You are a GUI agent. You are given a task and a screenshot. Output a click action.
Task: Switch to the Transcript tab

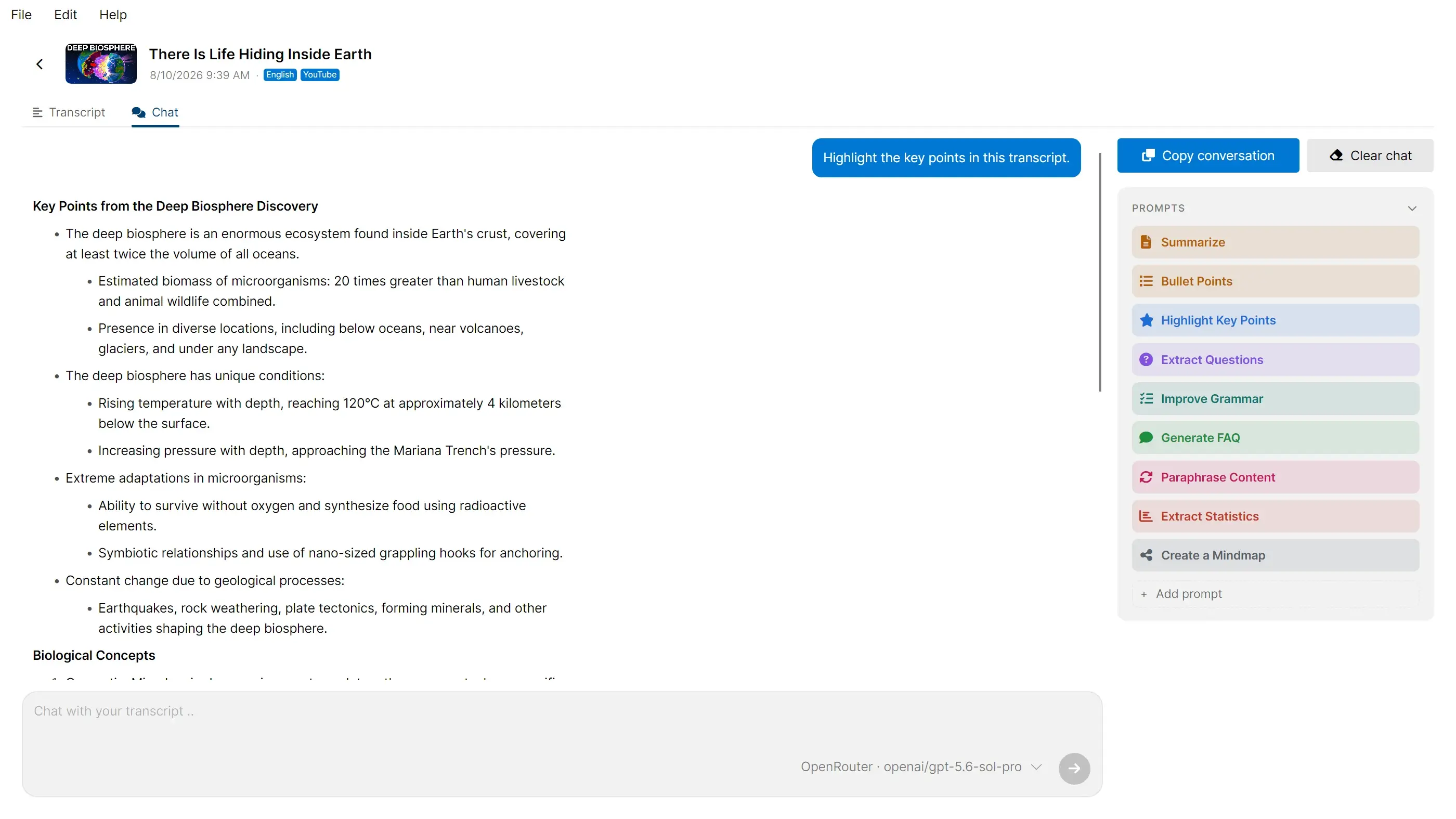coord(69,112)
